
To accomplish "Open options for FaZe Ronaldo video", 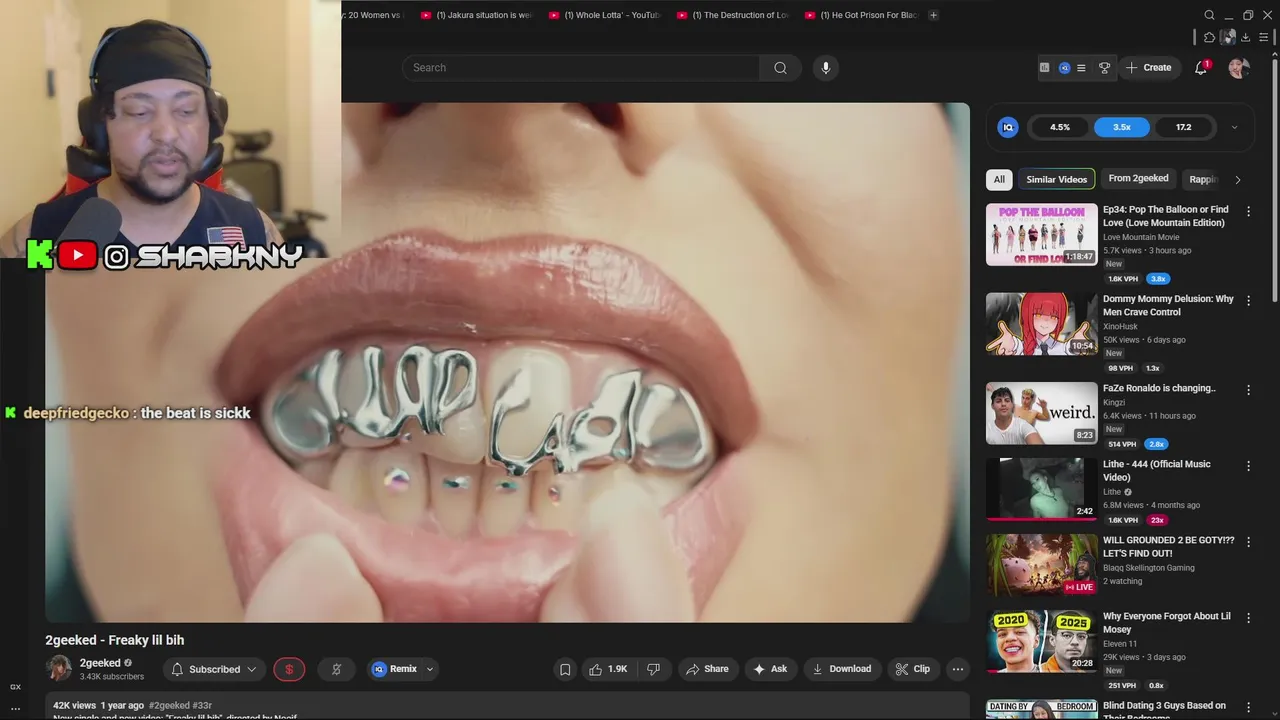I will (1248, 390).
